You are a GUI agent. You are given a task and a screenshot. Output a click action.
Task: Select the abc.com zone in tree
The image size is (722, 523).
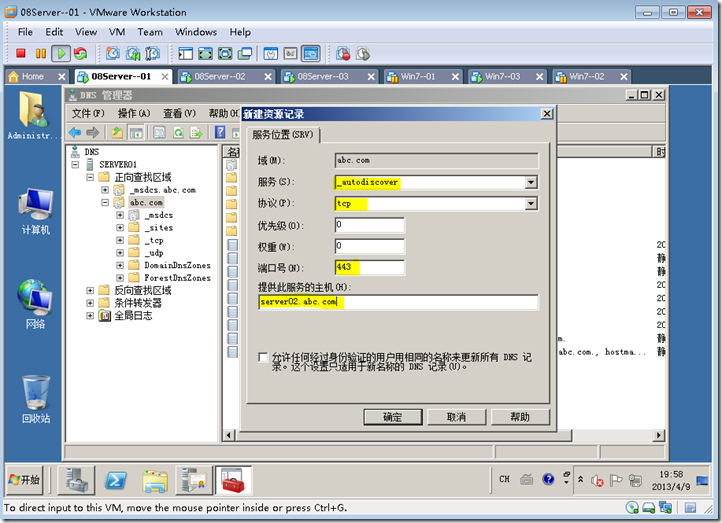(146, 203)
